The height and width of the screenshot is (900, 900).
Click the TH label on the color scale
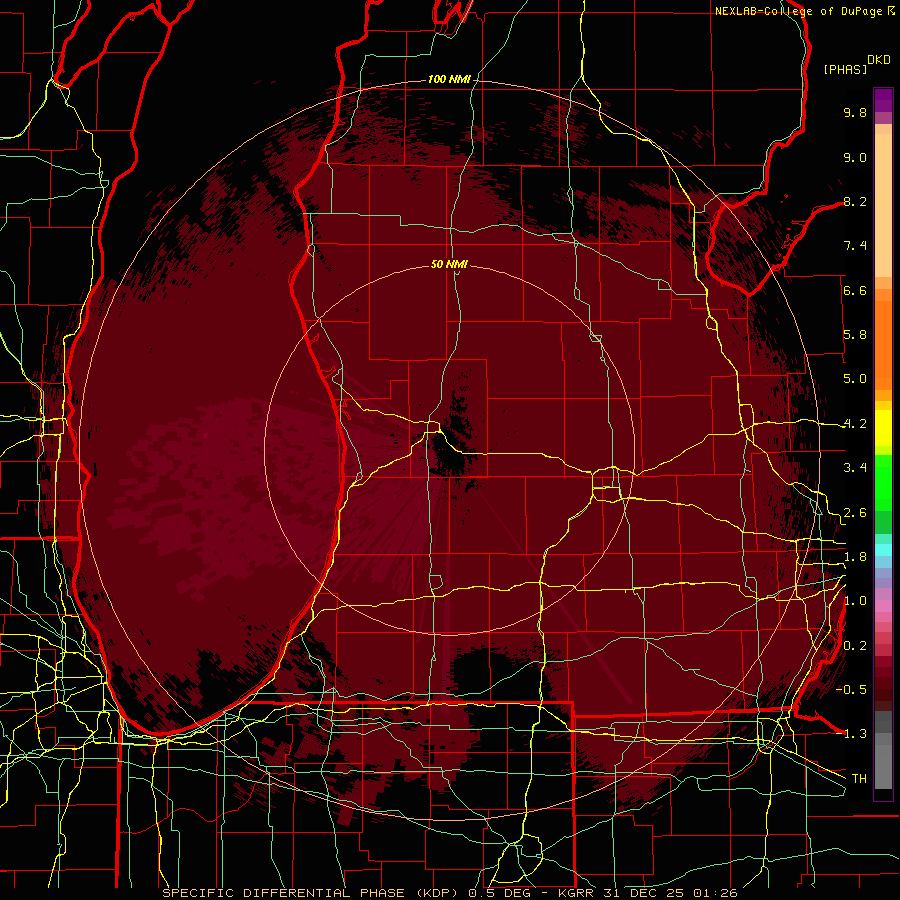(x=859, y=779)
